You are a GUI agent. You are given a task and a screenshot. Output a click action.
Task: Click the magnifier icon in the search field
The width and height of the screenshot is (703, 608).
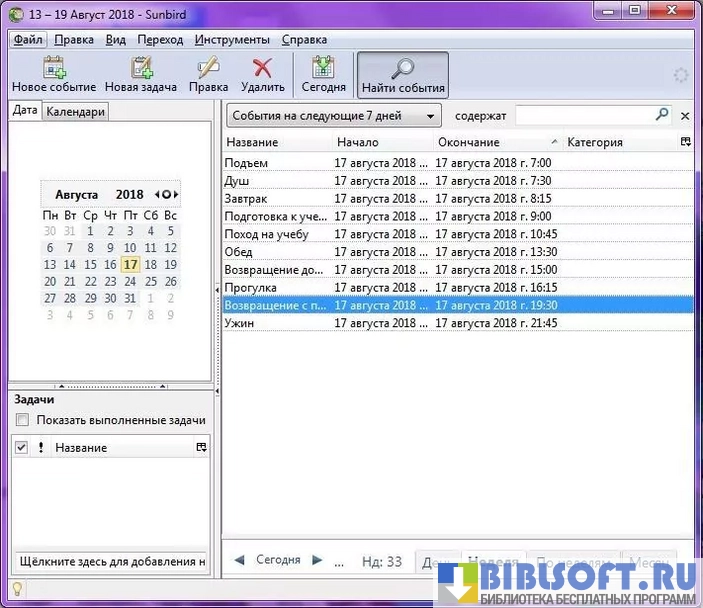click(x=662, y=115)
